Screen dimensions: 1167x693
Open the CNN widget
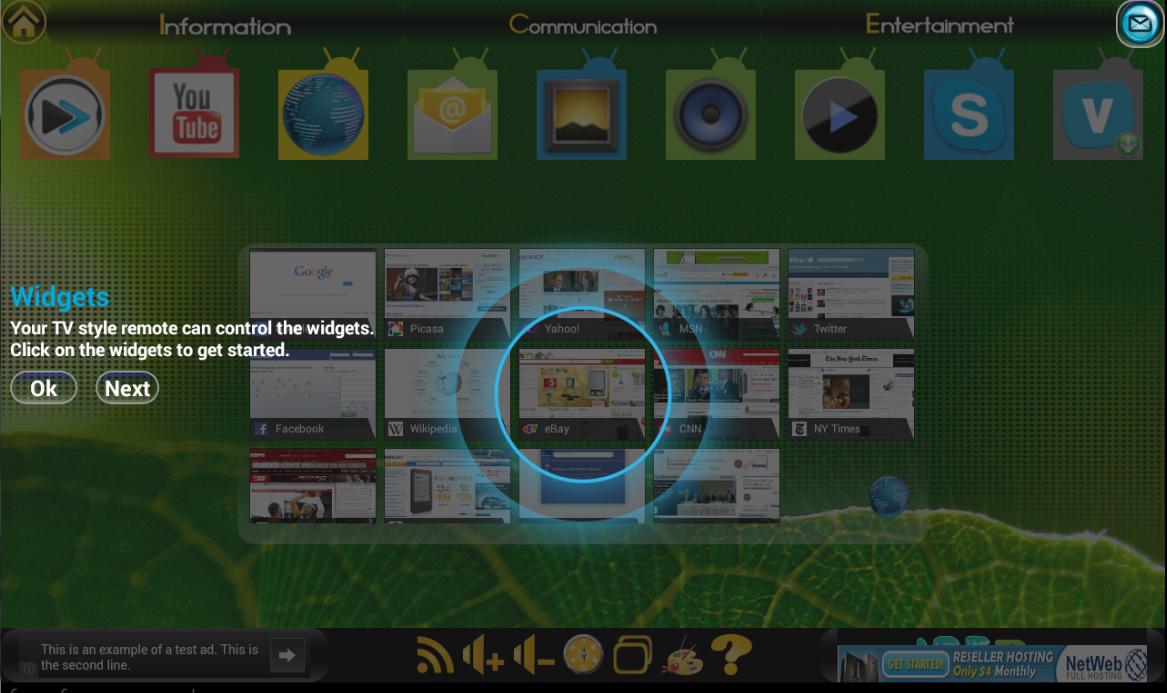[x=717, y=395]
